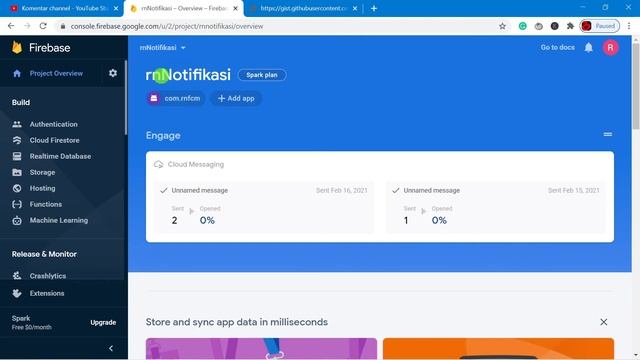This screenshot has height=360, width=640.
Task: Open notifications bell icon
Action: pyautogui.click(x=588, y=48)
